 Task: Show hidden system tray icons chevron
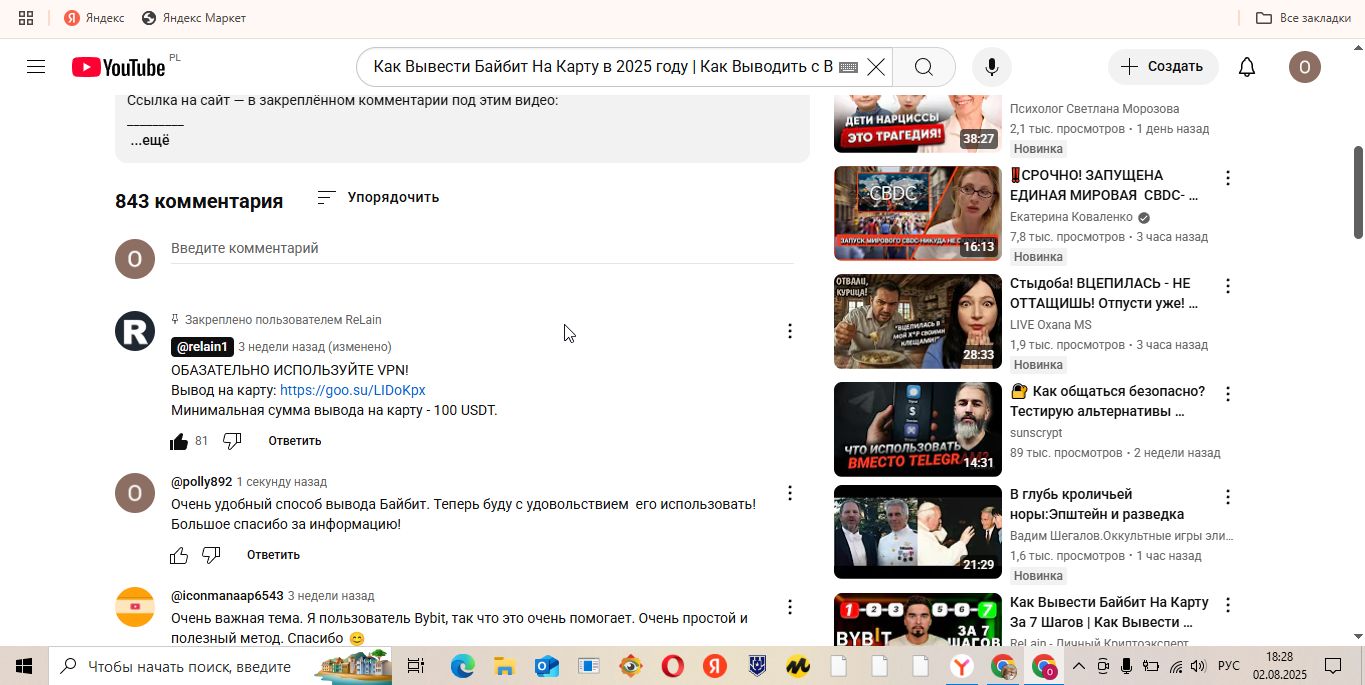[1079, 666]
